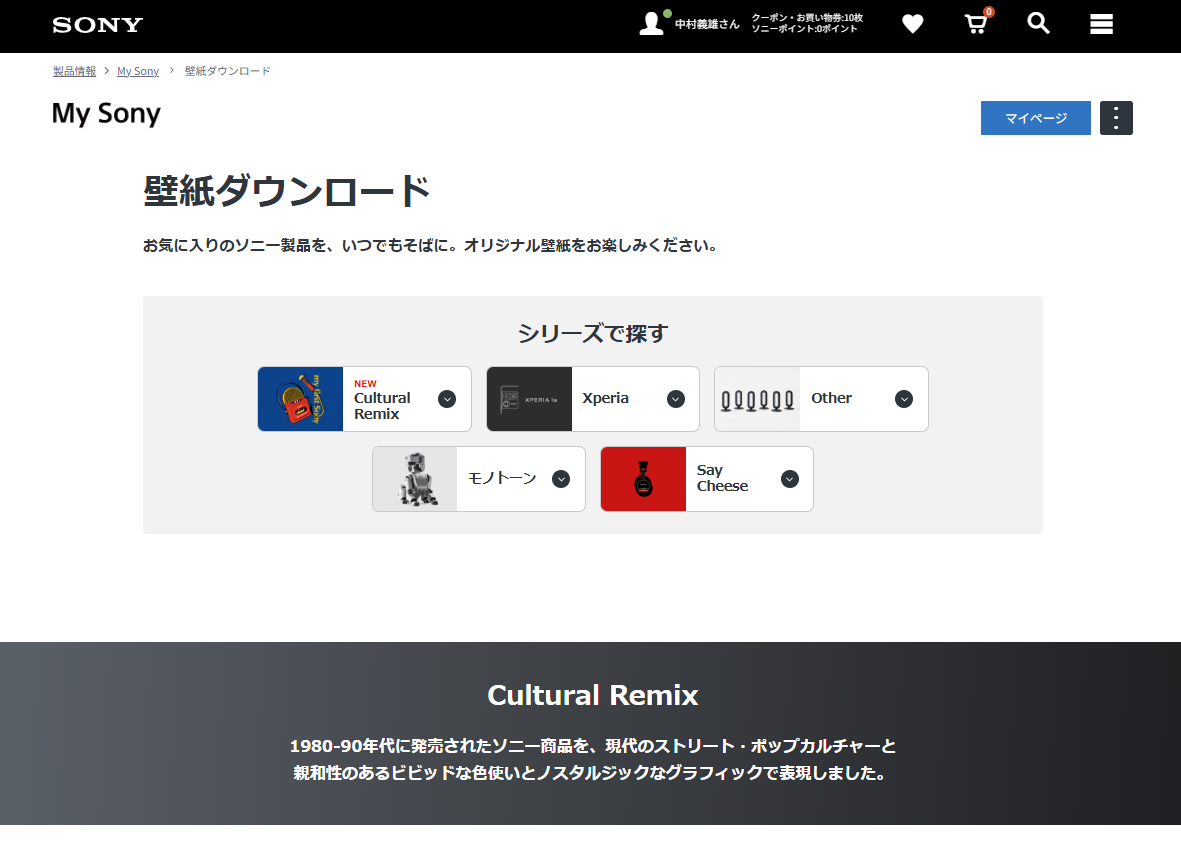
Task: Expand the モノトーン series chevron
Action: click(x=561, y=479)
